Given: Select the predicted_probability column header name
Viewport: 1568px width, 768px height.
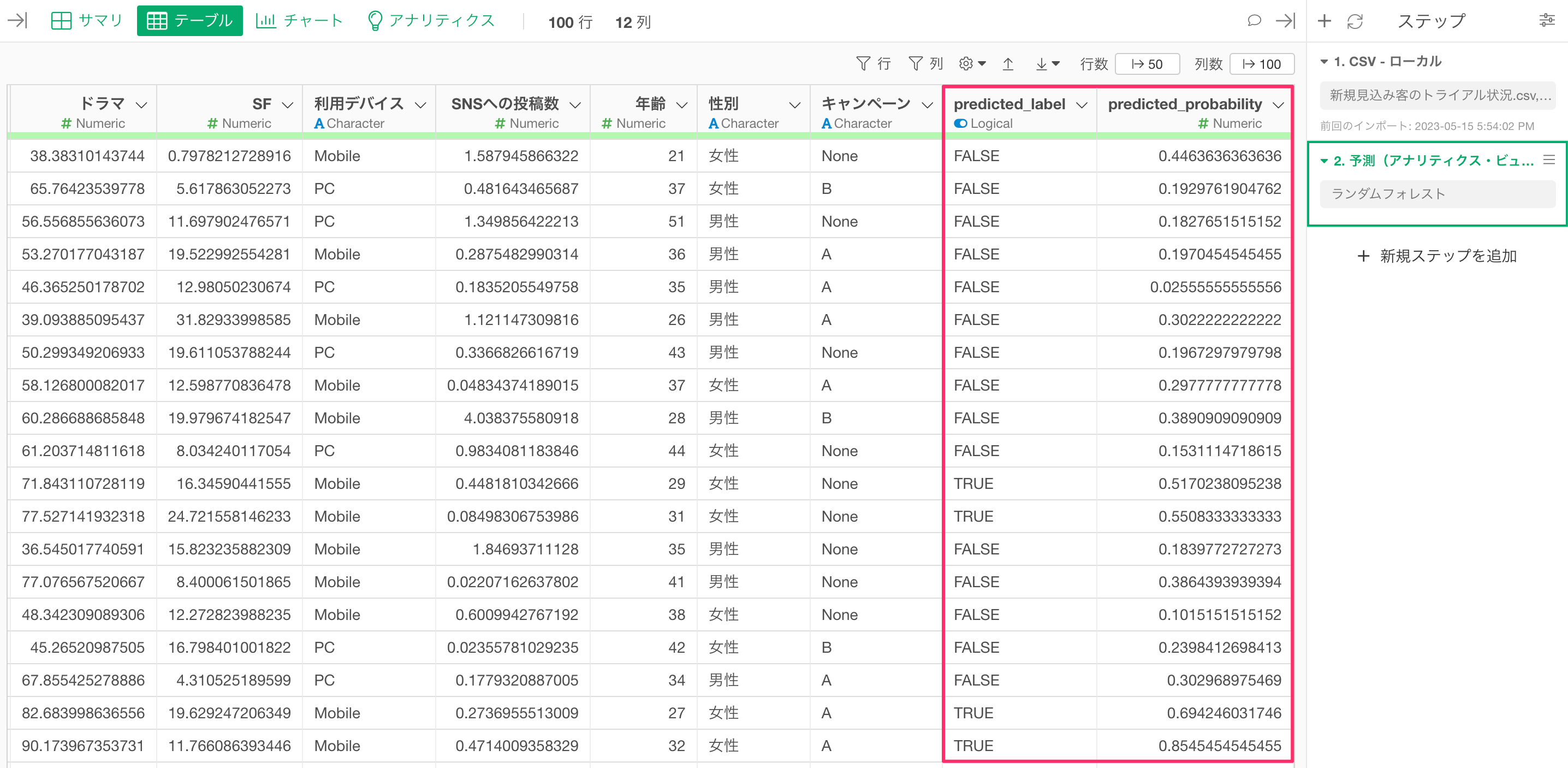Looking at the screenshot, I should pos(1185,104).
